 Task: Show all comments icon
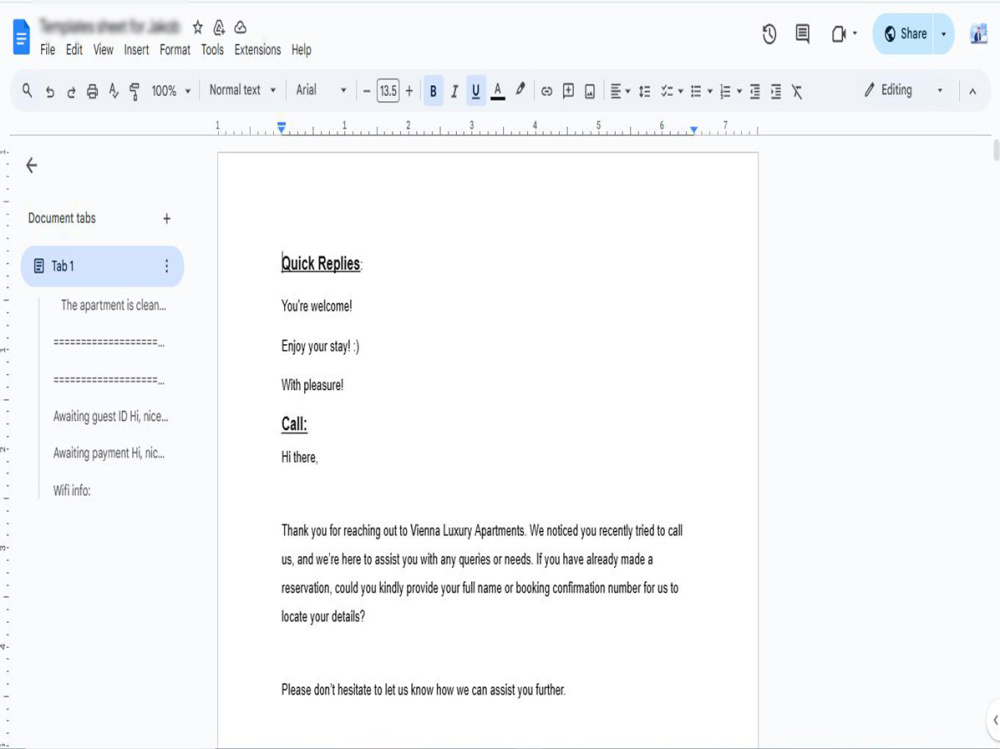coord(803,34)
